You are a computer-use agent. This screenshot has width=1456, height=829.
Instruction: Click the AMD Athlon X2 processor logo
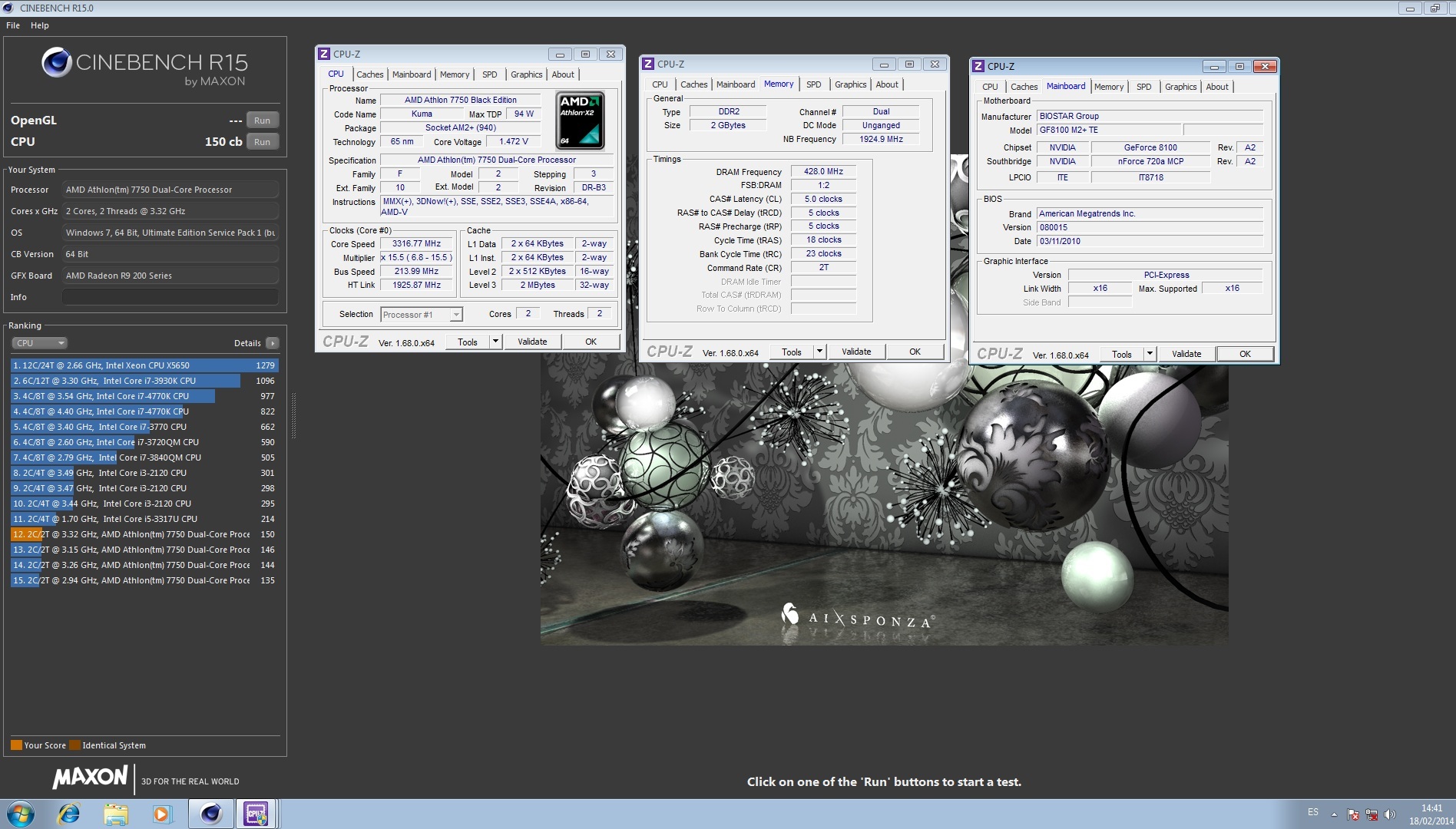[x=580, y=121]
